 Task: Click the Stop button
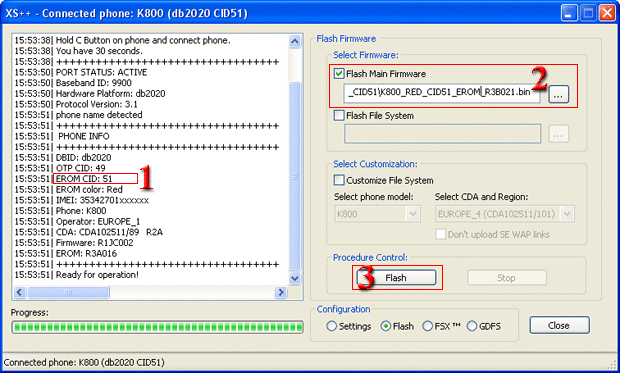click(x=507, y=278)
